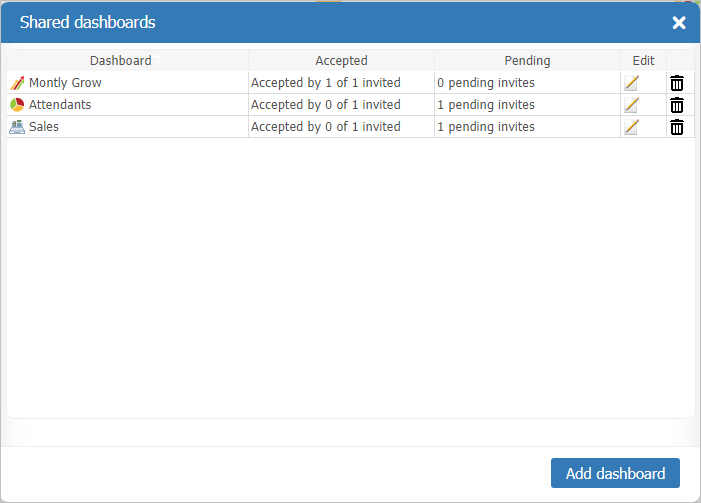The width and height of the screenshot is (701, 503).
Task: Click "Accepted by 1 of 1 invited" cell
Action: (326, 83)
